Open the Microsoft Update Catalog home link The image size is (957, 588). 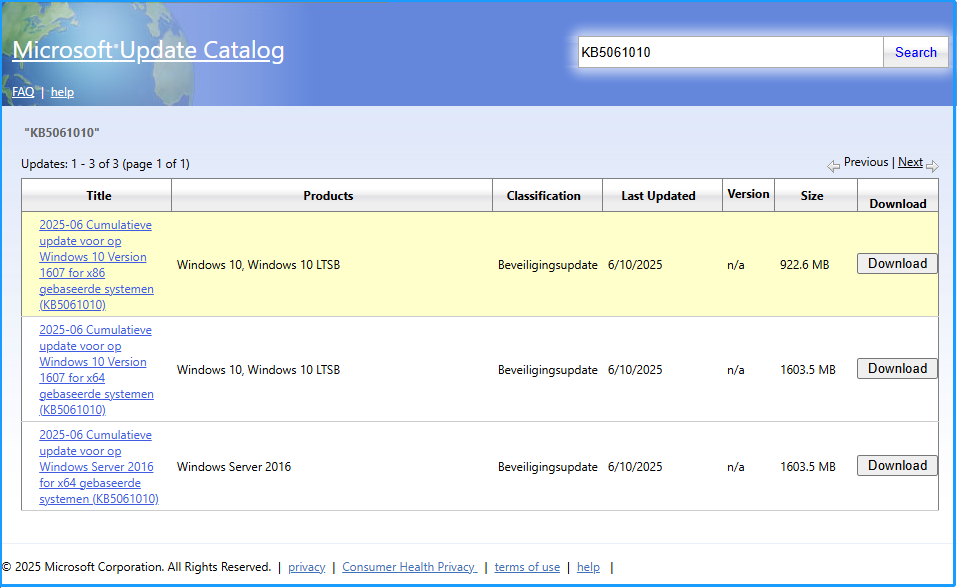148,51
